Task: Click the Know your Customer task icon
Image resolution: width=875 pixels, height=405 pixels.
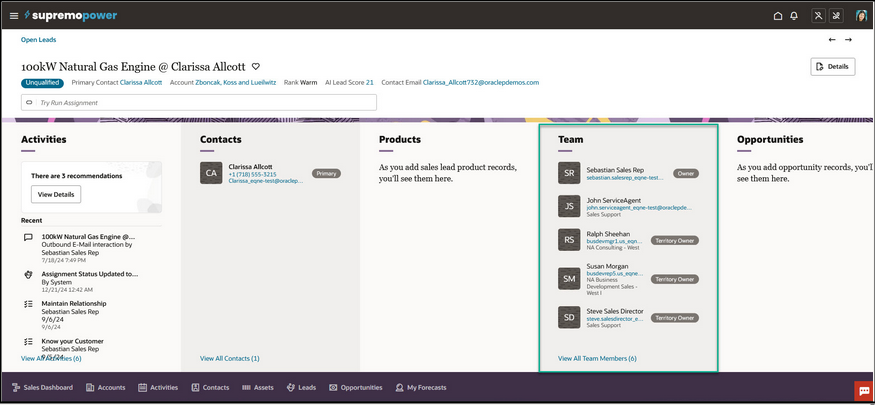Action: tap(28, 341)
